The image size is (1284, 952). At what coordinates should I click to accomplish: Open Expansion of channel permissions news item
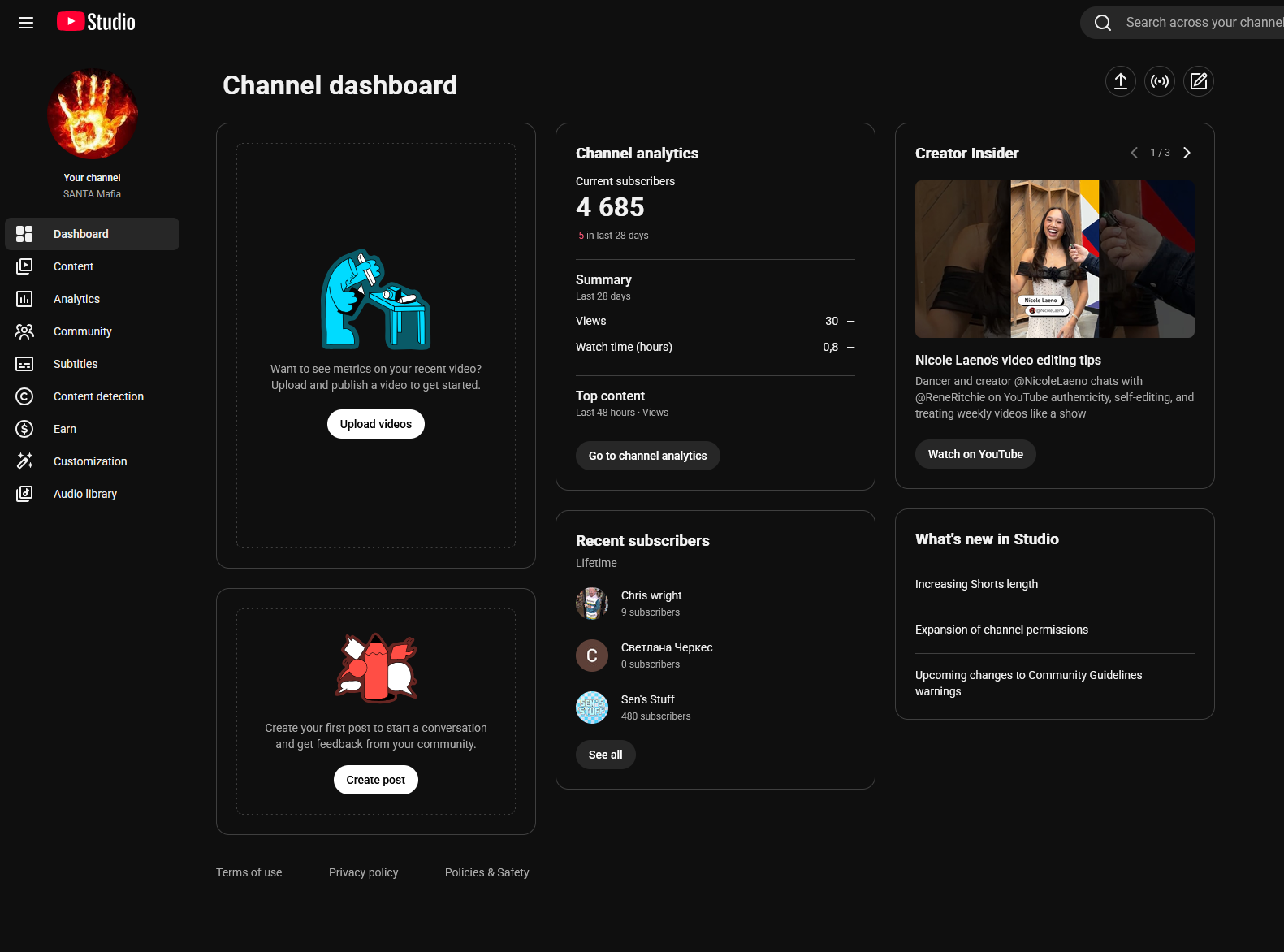point(1001,630)
